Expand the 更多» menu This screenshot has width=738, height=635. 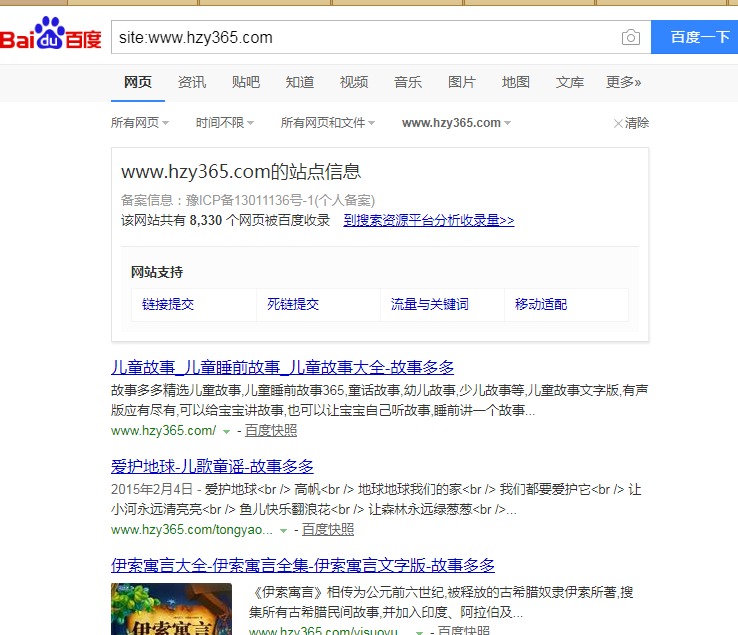(x=624, y=82)
